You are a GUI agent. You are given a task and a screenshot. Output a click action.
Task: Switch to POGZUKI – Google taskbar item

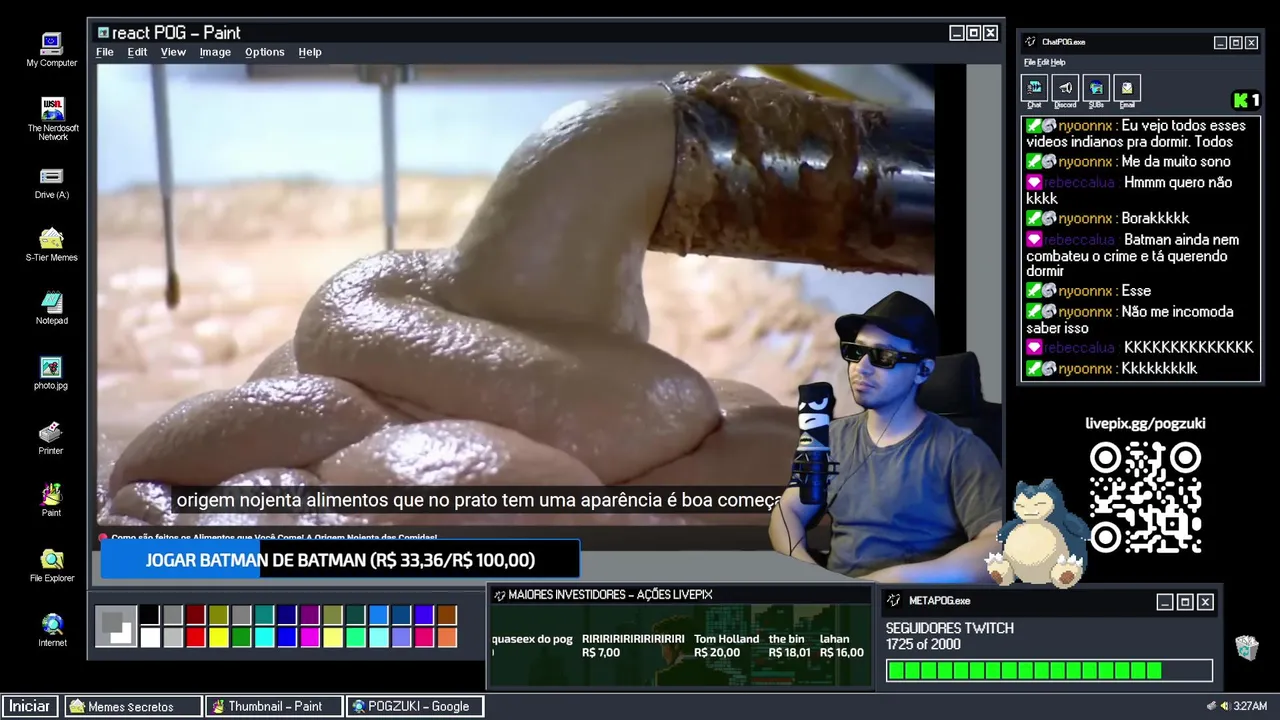coord(415,706)
